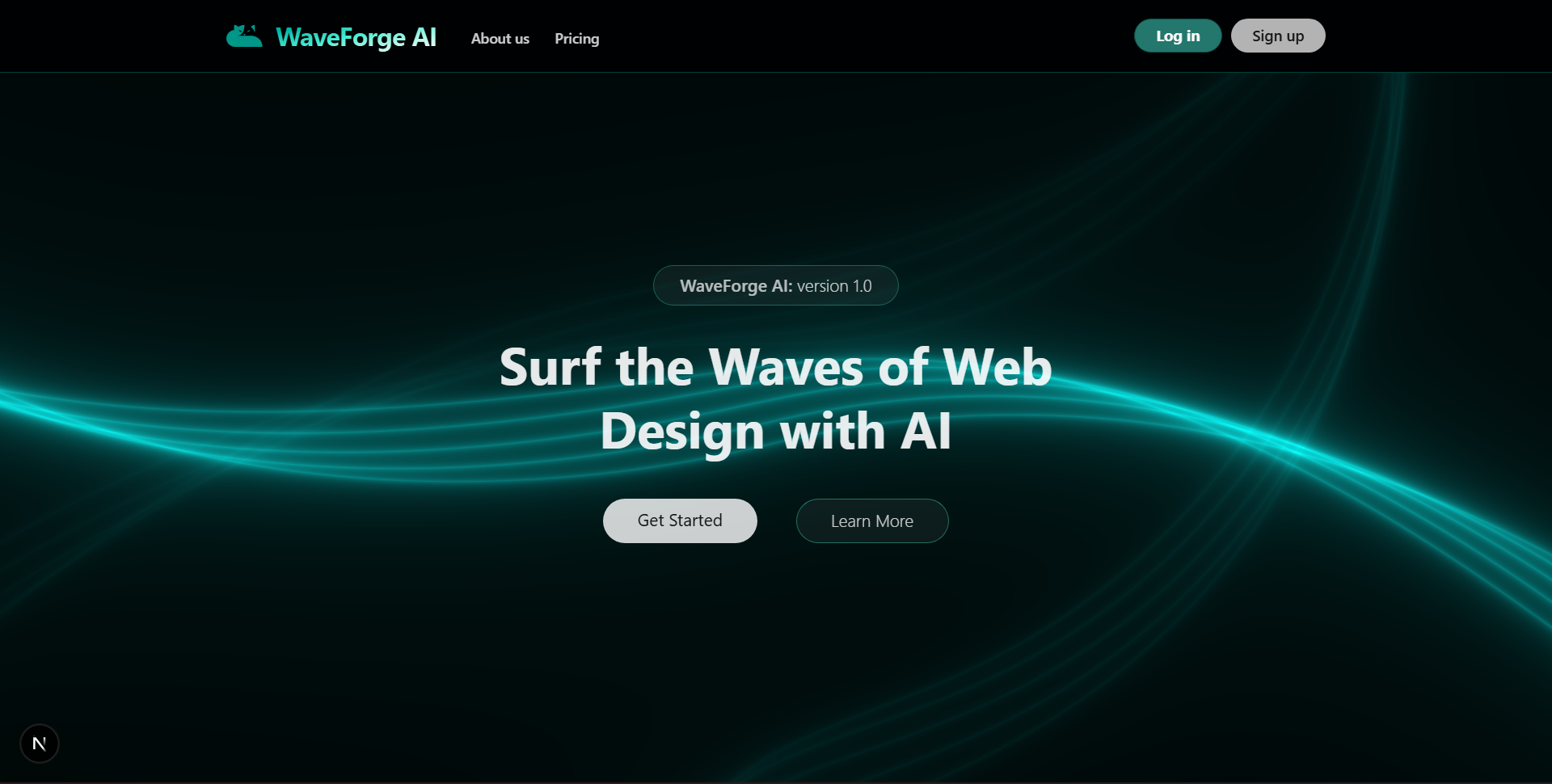1552x784 pixels.
Task: Open the Next.js dev tools indicator
Action: click(39, 744)
